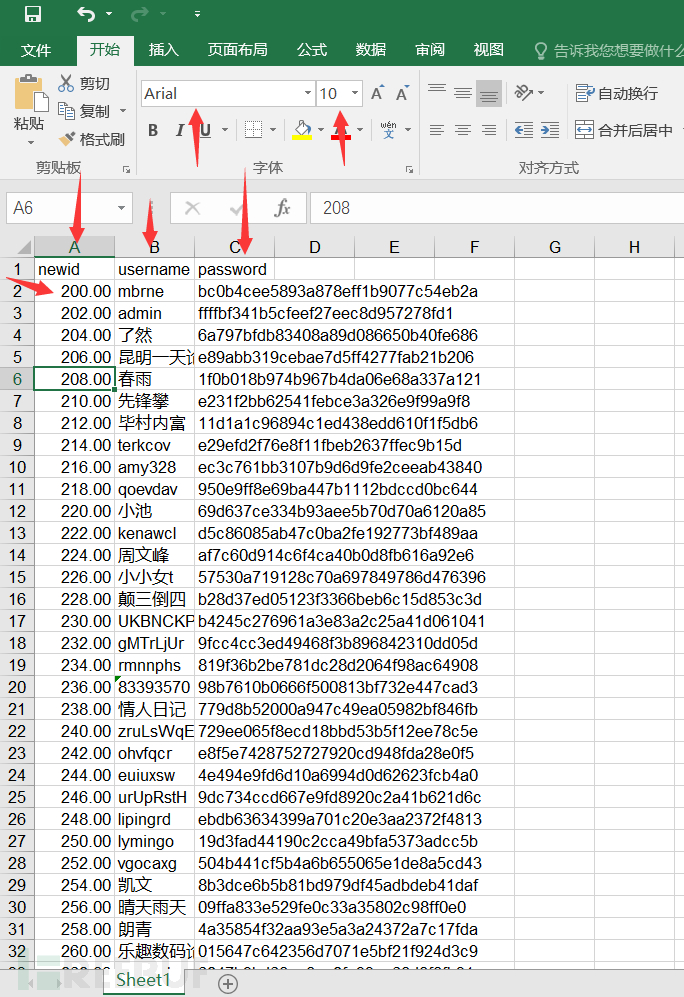Expand the font name dropdown list

308,93
